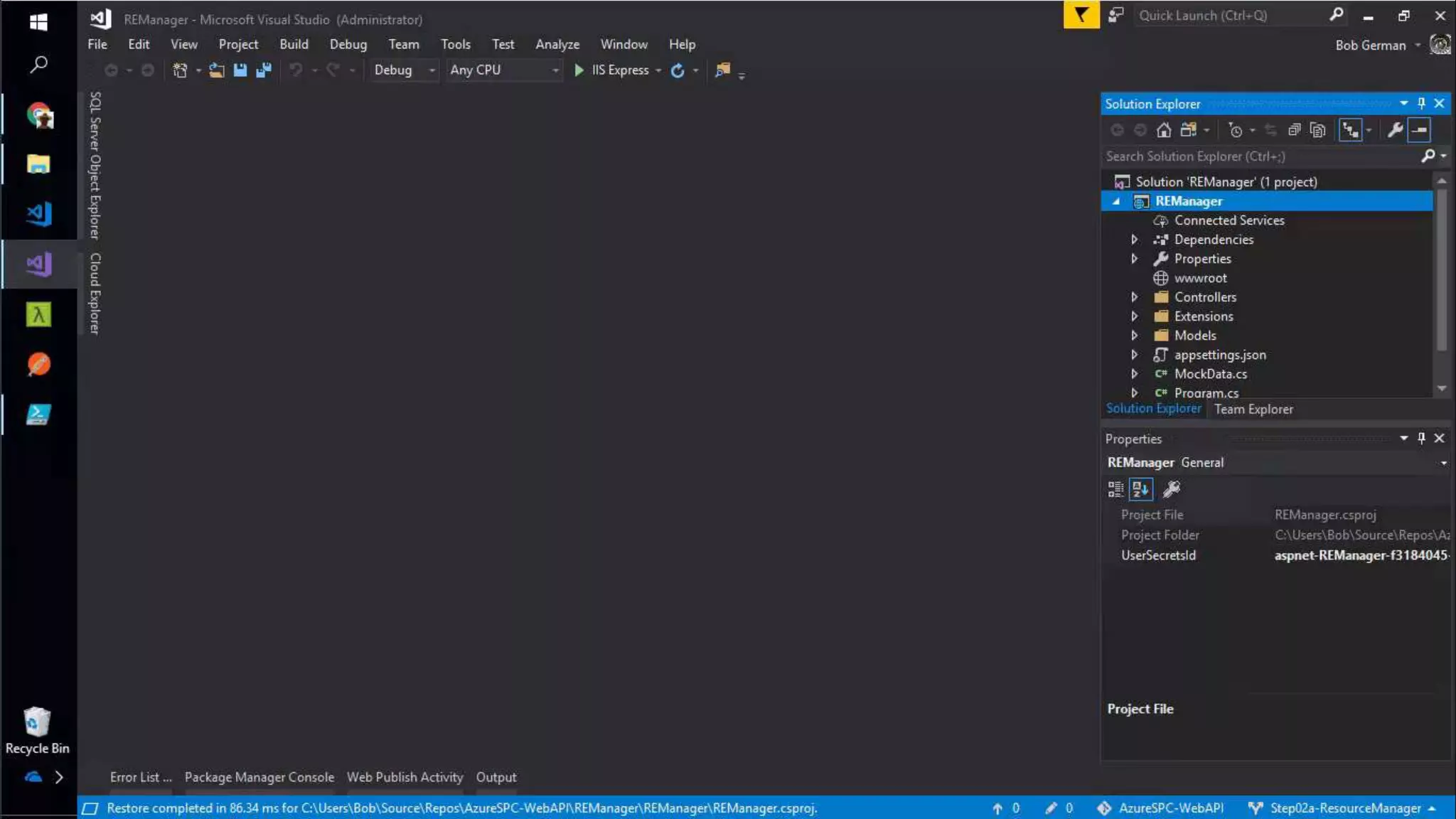Open Properties wrench in Solution Explorer toolbar
Viewport: 1456px width, 819px height.
[1395, 130]
